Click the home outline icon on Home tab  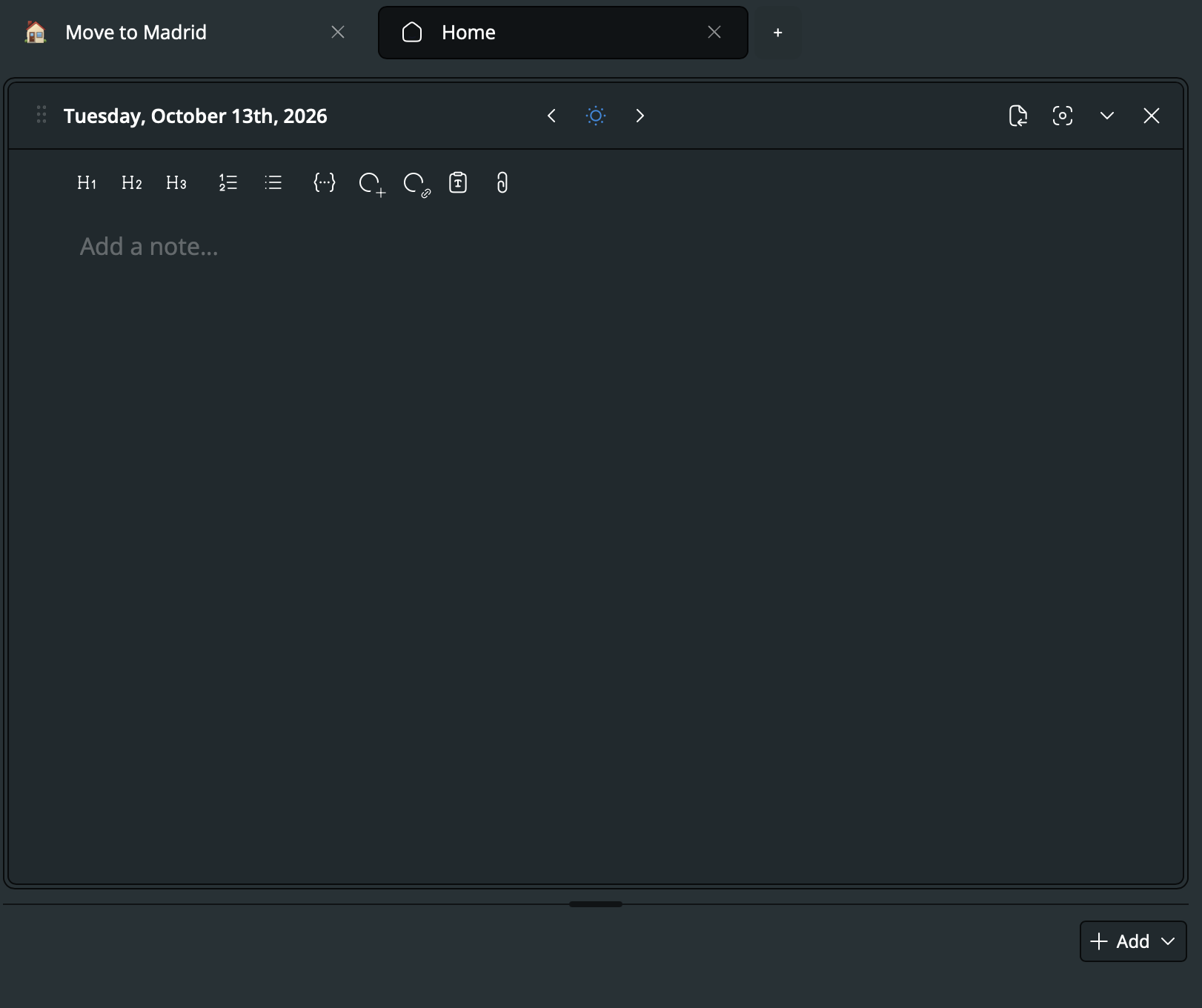(412, 33)
